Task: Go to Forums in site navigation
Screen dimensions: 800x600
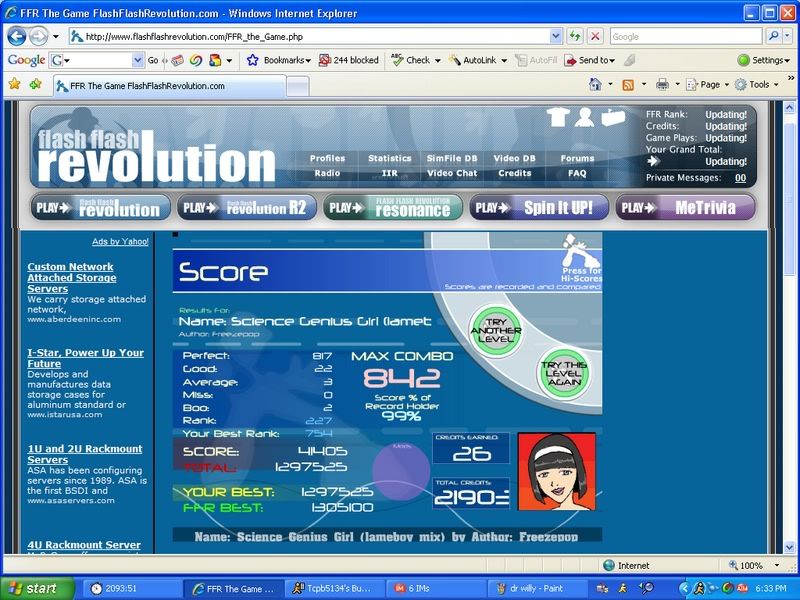Action: [x=577, y=158]
